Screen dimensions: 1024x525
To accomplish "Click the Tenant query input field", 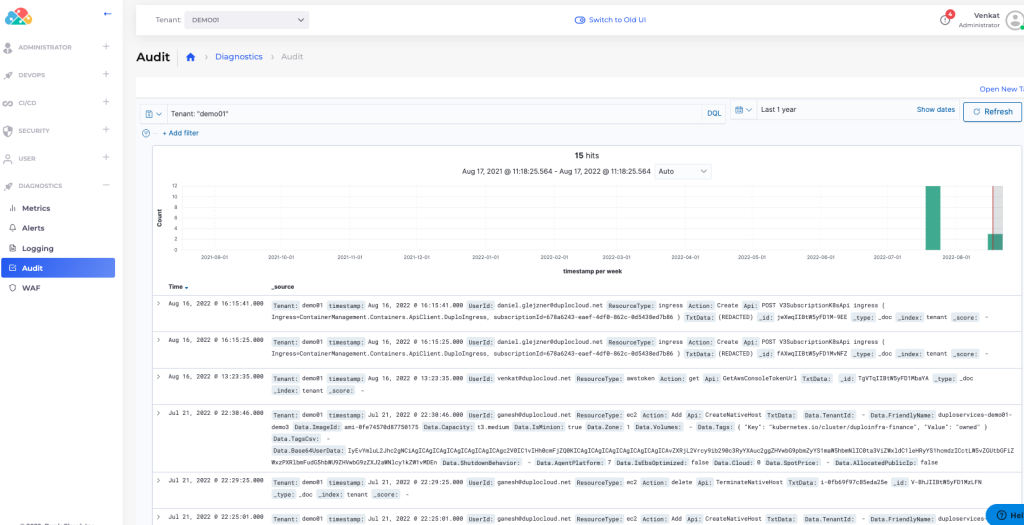I will [x=430, y=113].
